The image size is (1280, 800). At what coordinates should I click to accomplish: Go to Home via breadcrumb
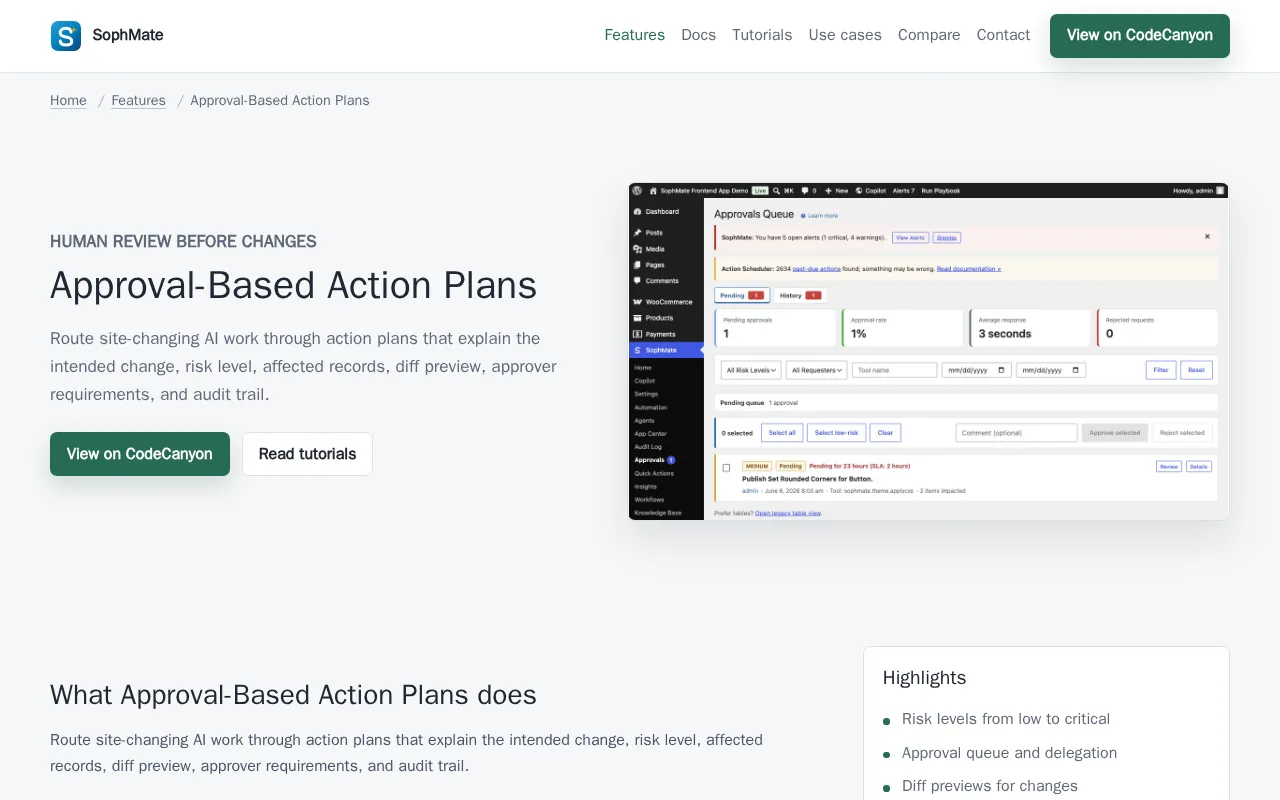[68, 100]
